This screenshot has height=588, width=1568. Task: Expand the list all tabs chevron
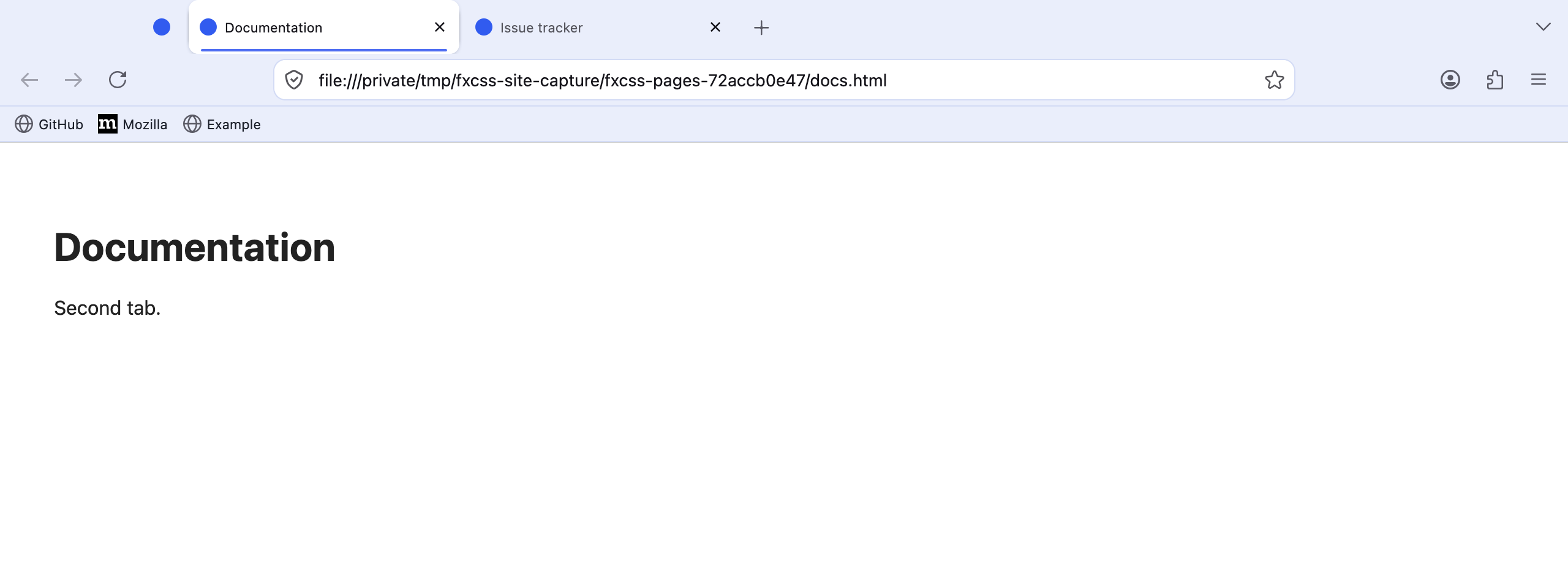(1543, 27)
